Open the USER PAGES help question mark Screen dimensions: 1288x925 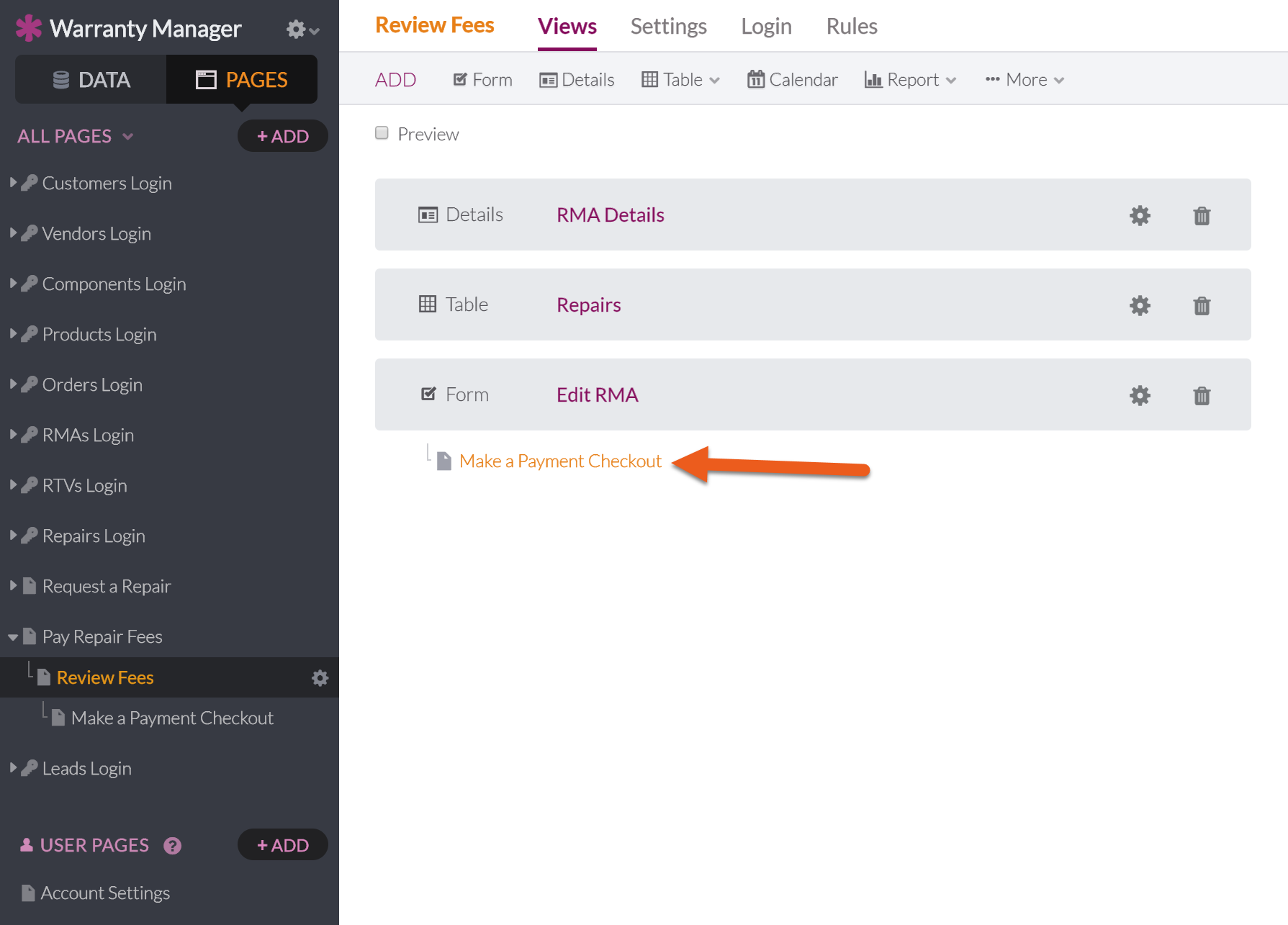coord(172,846)
